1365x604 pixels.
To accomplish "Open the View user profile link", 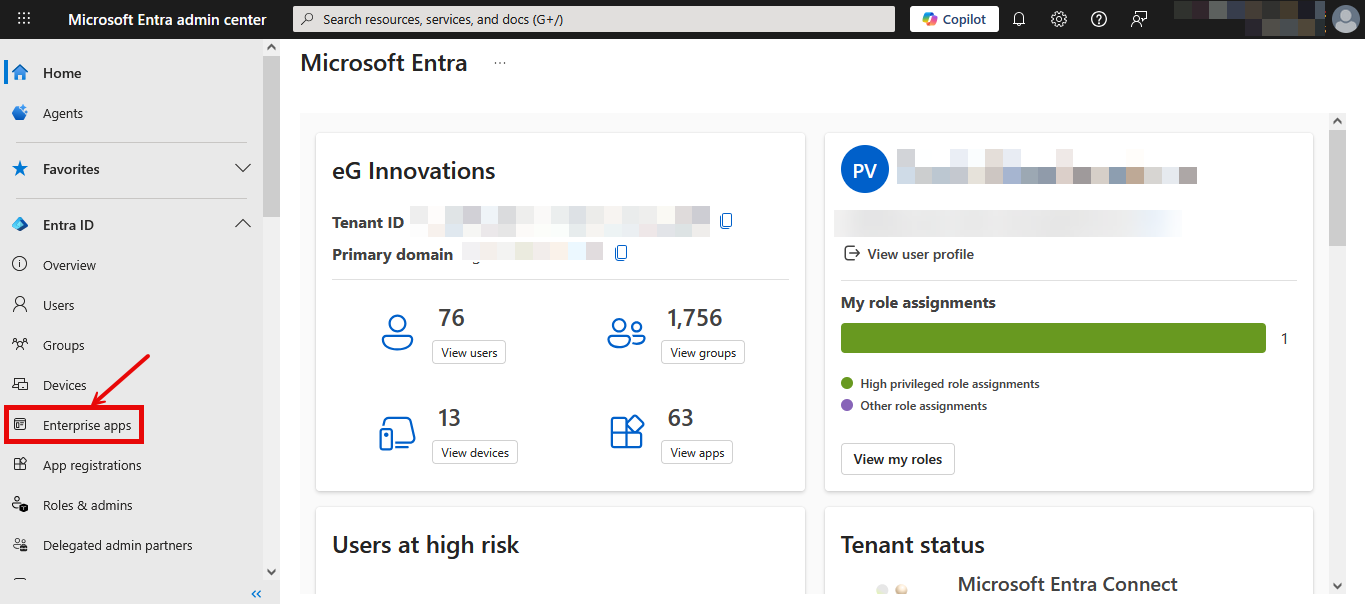I will tap(920, 254).
